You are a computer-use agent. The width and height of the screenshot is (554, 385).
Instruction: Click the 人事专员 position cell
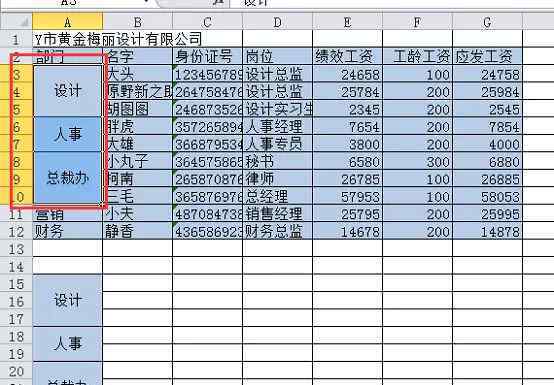277,144
